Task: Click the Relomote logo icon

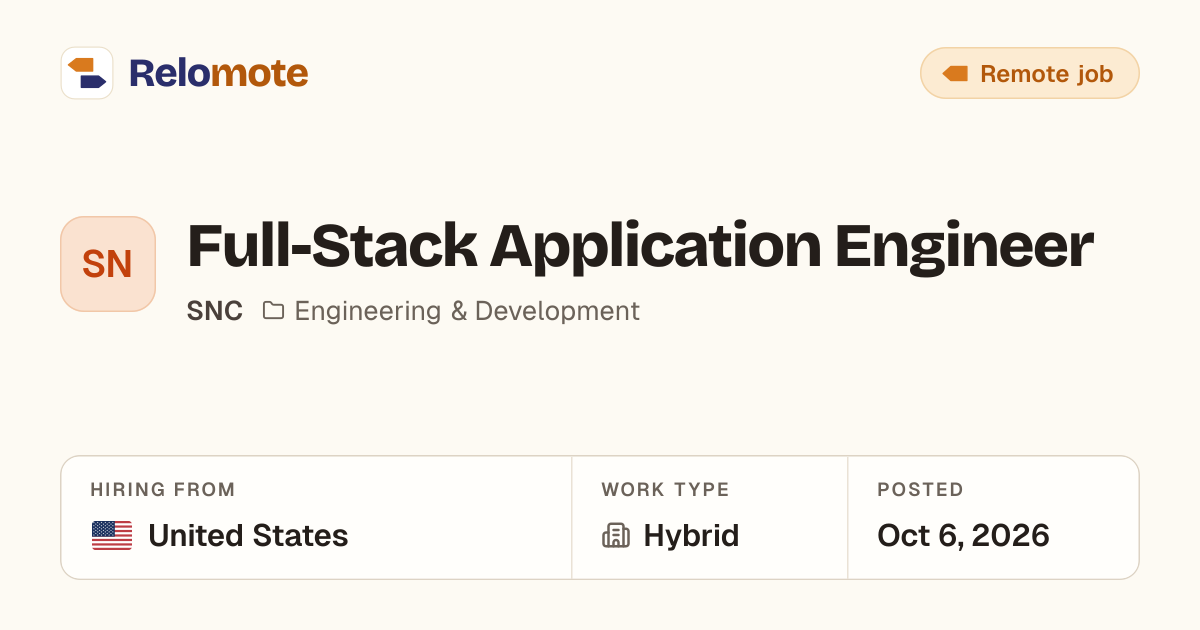Action: pyautogui.click(x=87, y=73)
